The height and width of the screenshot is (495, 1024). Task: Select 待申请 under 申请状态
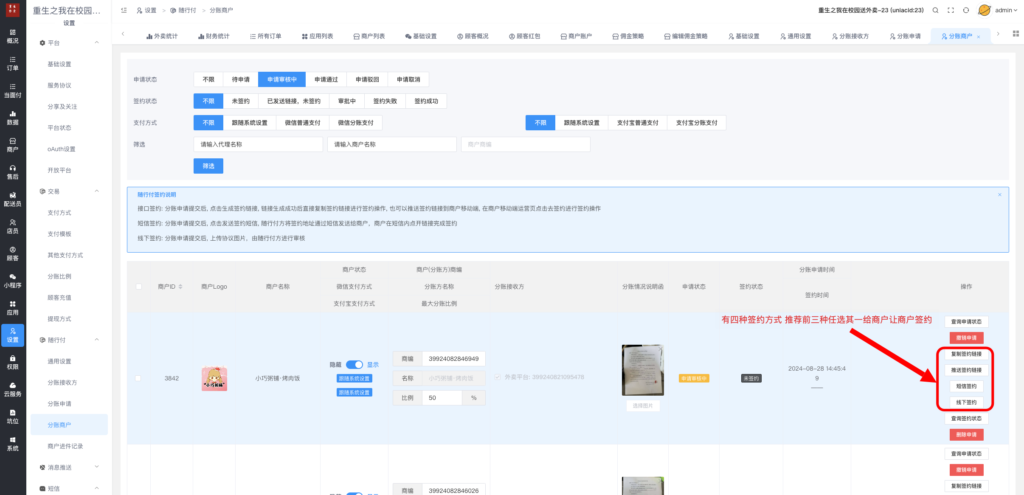240,79
